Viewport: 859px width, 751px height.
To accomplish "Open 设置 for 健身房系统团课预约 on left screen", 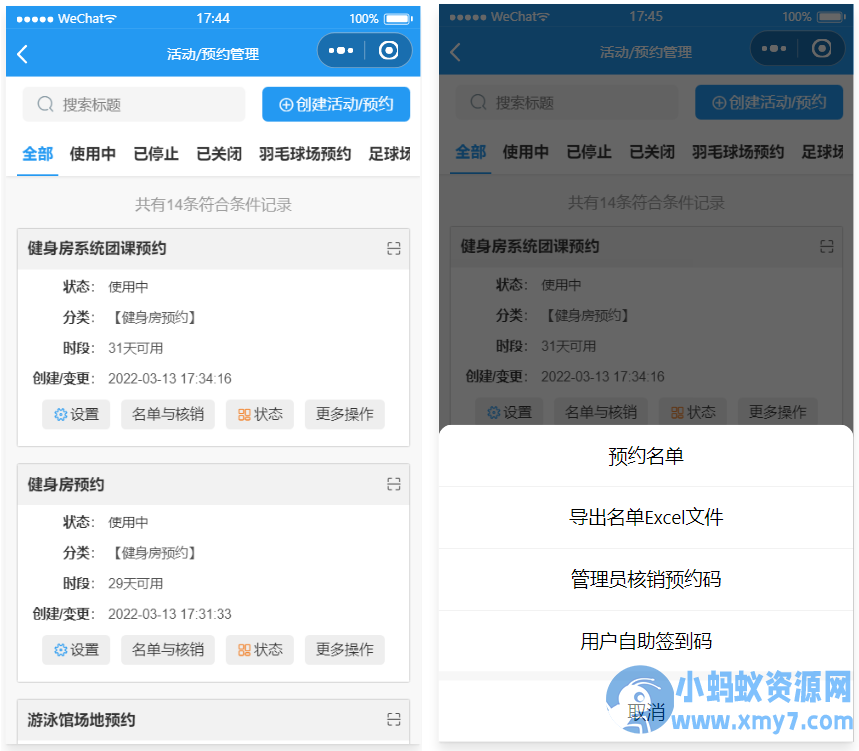I will click(x=76, y=414).
